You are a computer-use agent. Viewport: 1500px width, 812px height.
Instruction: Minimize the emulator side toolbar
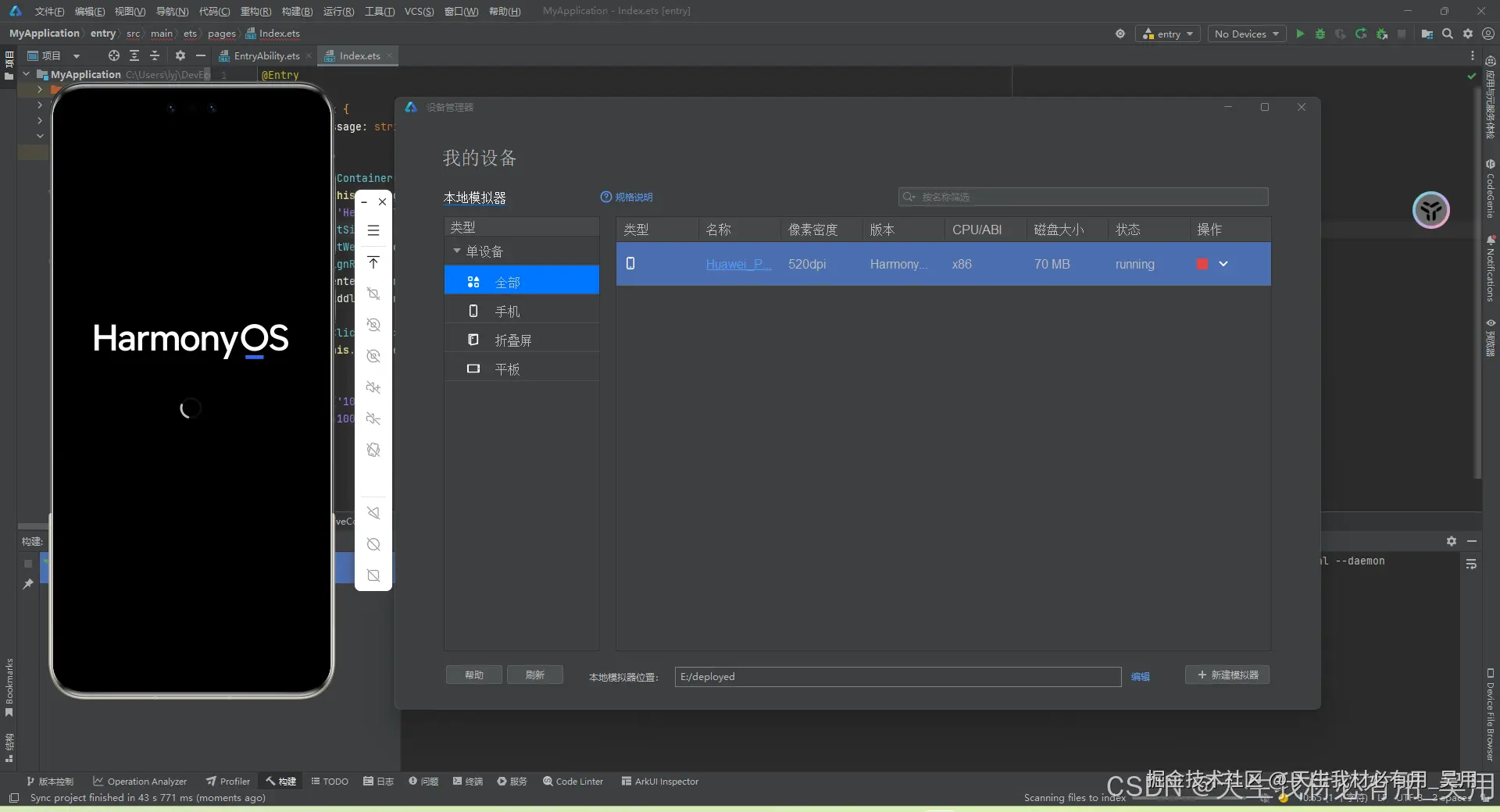[364, 202]
